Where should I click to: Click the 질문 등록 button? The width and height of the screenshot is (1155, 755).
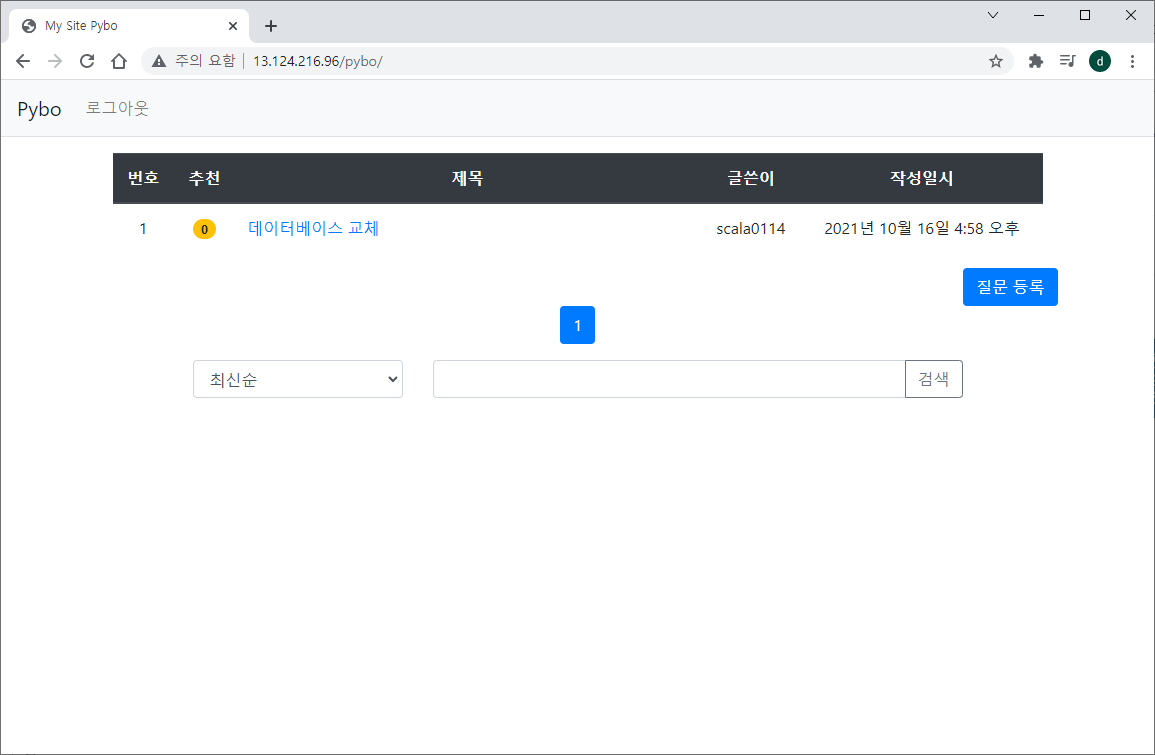(1010, 287)
